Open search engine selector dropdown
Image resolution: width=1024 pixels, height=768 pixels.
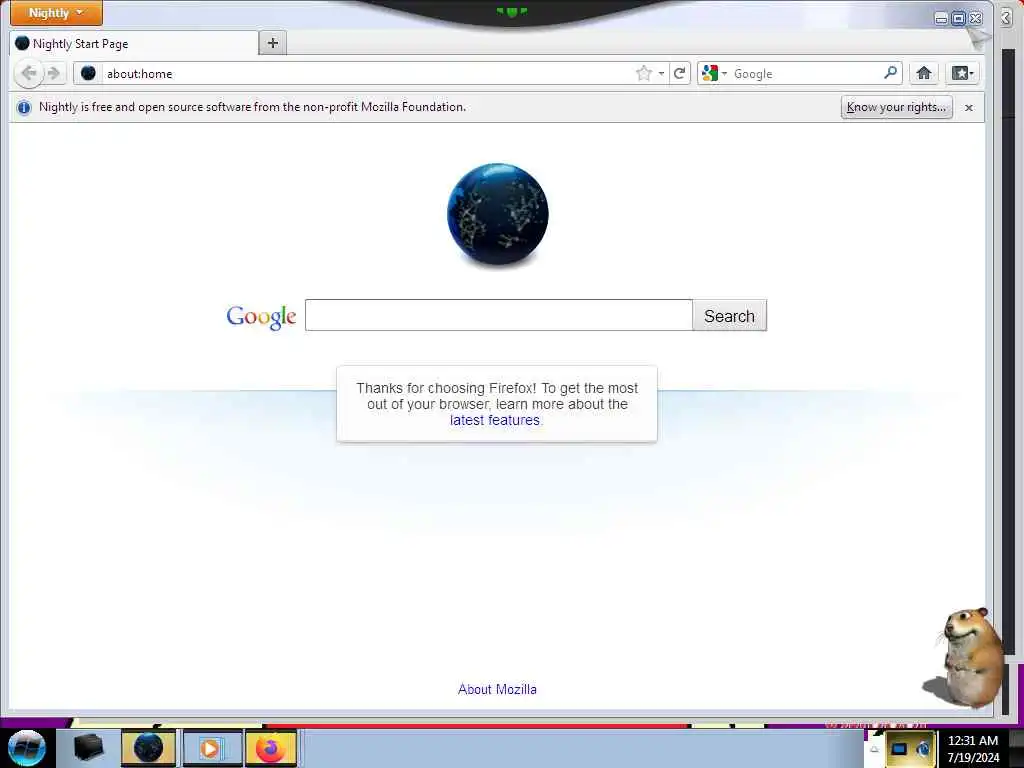pyautogui.click(x=714, y=73)
